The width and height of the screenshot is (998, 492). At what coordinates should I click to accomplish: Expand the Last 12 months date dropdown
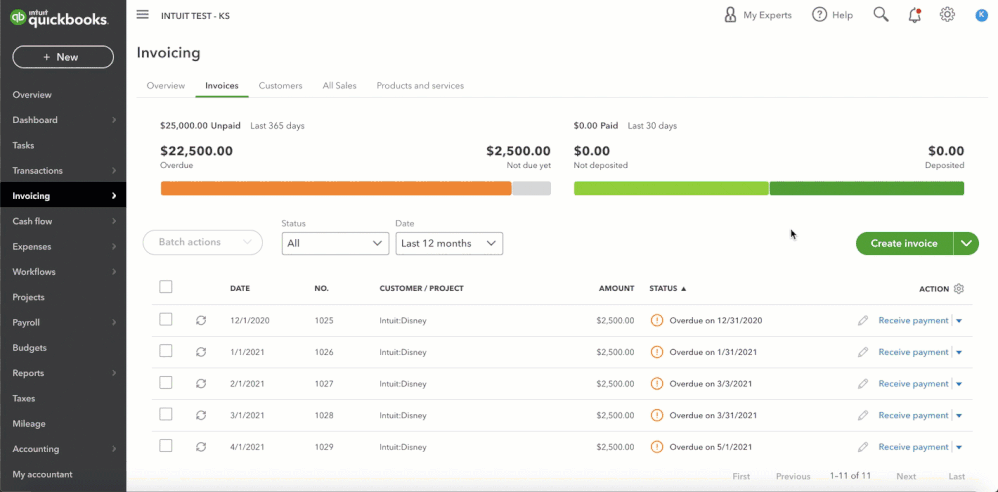tap(449, 243)
